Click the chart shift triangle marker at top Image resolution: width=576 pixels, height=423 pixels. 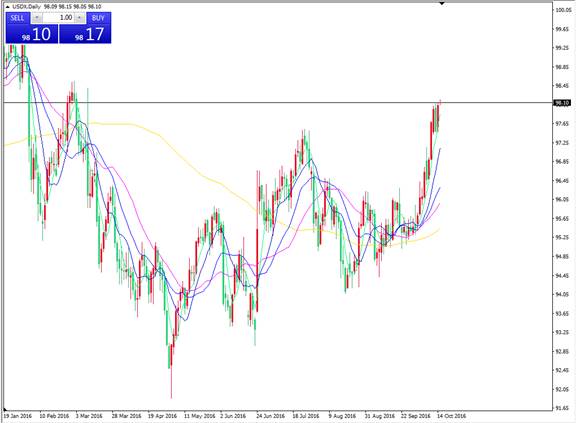(442, 3)
